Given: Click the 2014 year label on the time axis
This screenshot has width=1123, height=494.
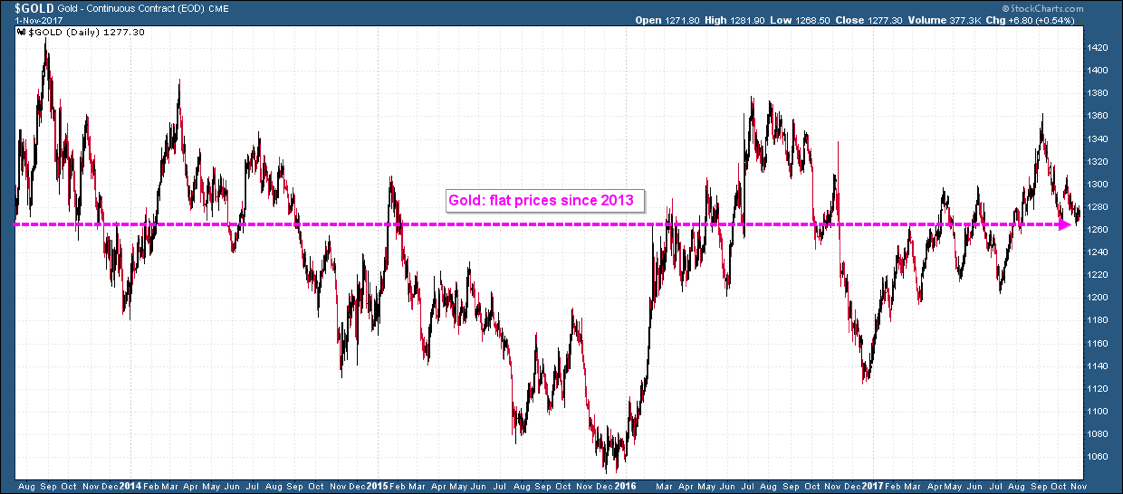Looking at the screenshot, I should tap(131, 485).
